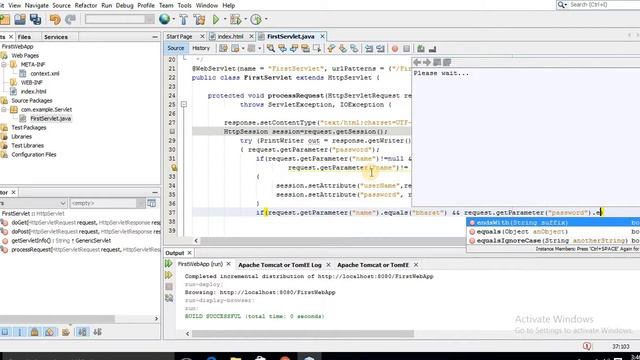Open the Run Project dropdown arrow
The width and height of the screenshot is (640, 360).
point(224,19)
